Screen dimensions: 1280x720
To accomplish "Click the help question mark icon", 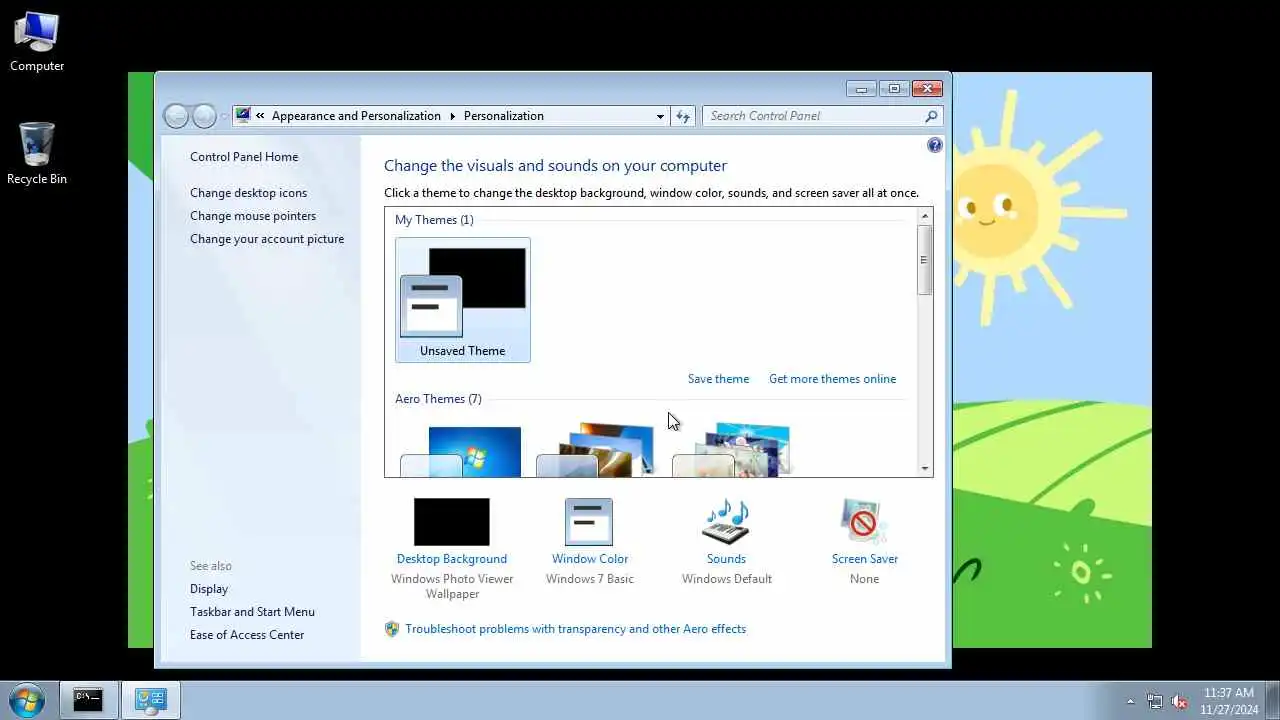I will pyautogui.click(x=935, y=145).
